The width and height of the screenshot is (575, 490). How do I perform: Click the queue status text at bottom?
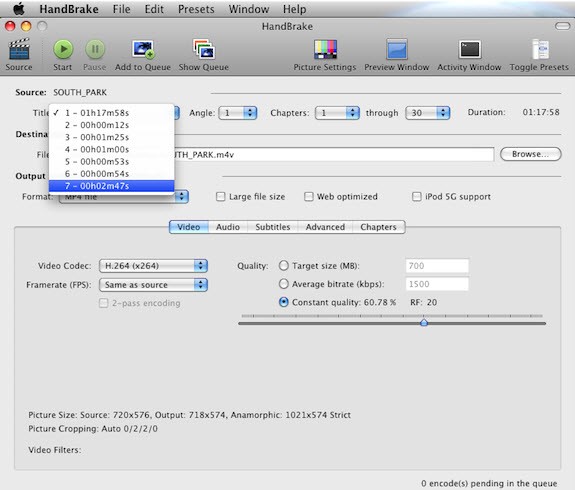[x=489, y=483]
